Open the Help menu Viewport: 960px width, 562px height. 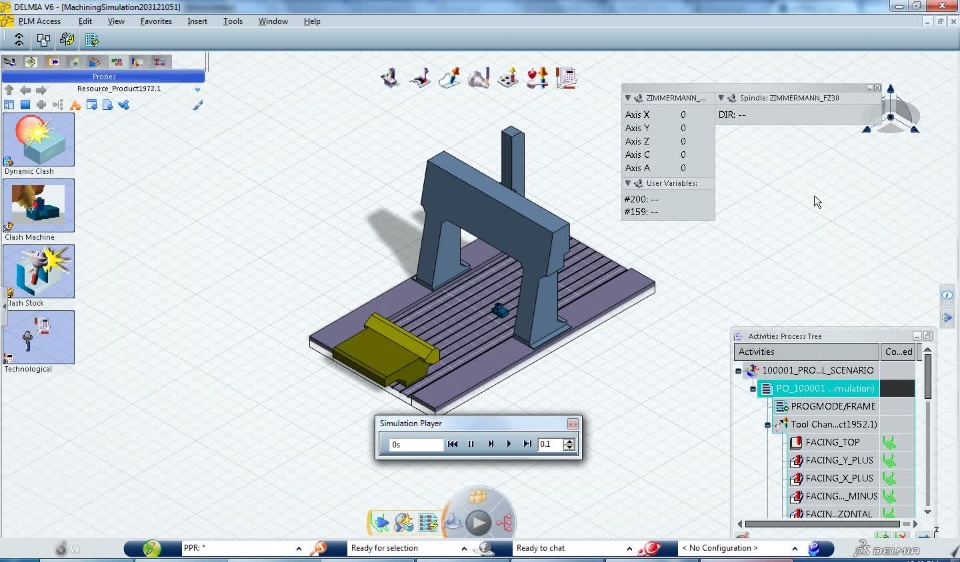(x=312, y=21)
